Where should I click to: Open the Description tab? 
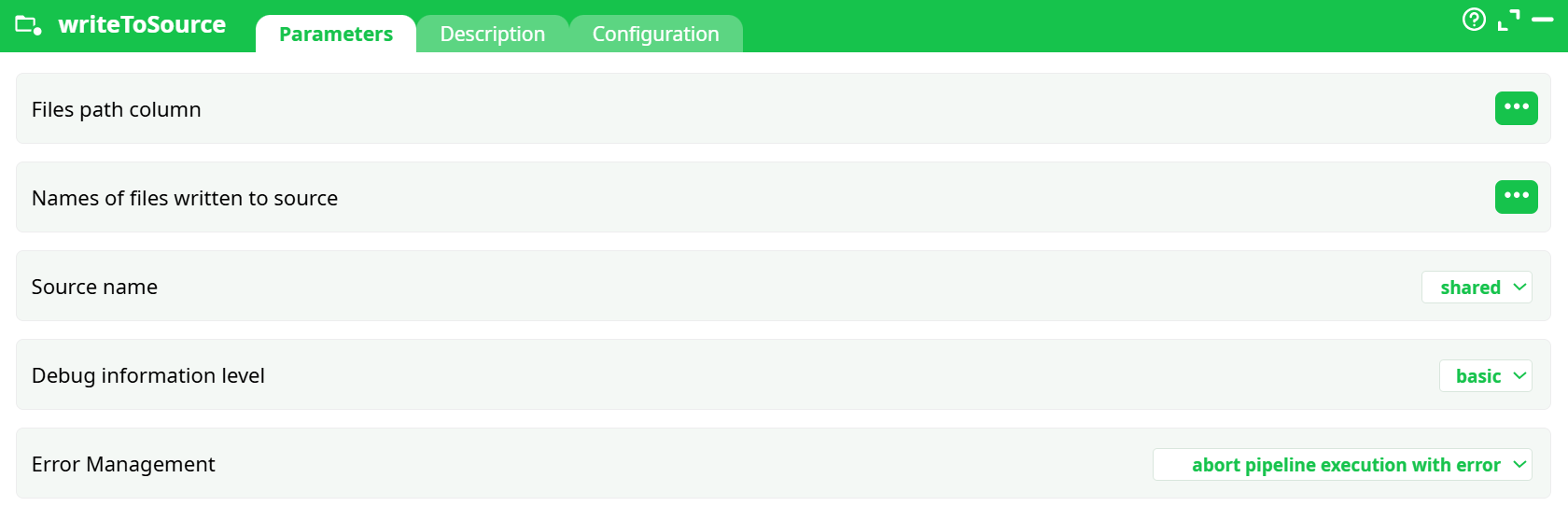coord(492,35)
